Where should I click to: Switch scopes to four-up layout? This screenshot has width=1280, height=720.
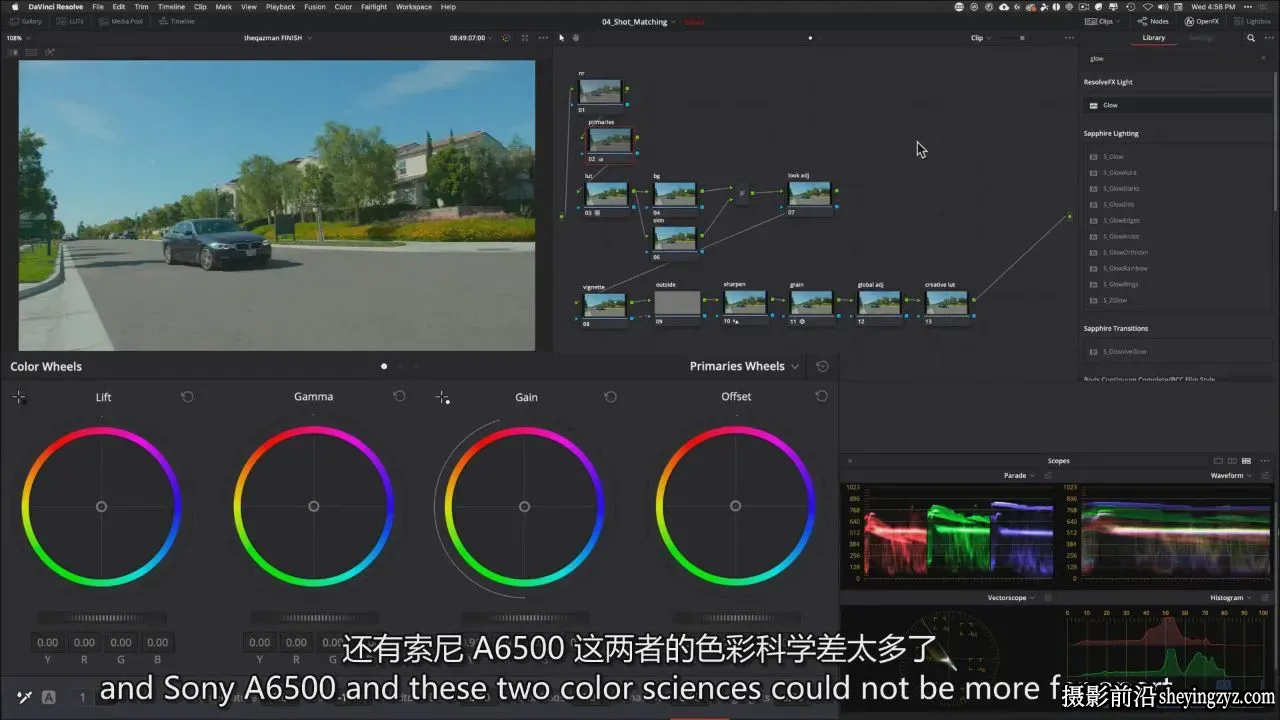[1246, 461]
